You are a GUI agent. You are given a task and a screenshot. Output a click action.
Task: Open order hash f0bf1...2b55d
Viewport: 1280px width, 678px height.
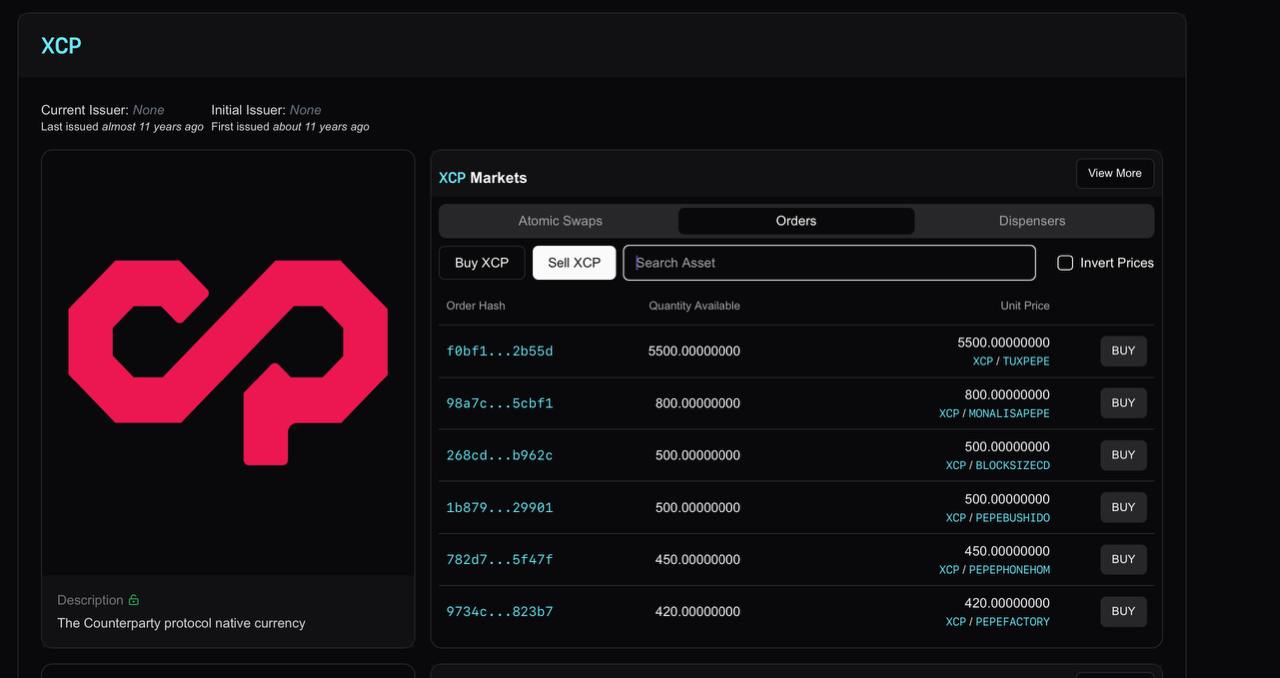point(499,351)
